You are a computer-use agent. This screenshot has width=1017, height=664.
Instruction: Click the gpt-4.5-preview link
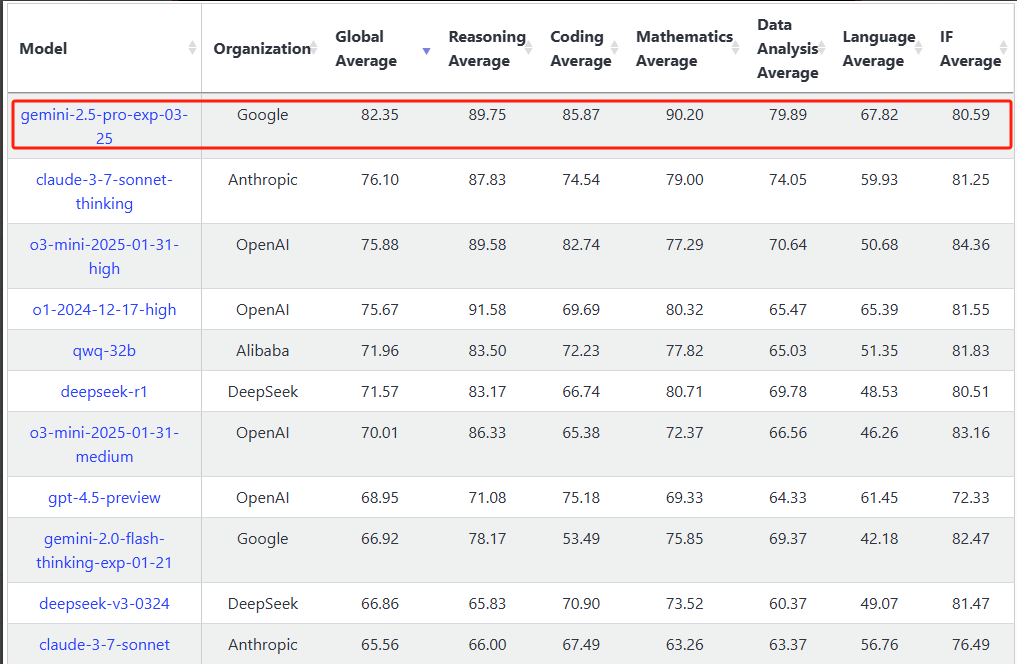pos(104,497)
